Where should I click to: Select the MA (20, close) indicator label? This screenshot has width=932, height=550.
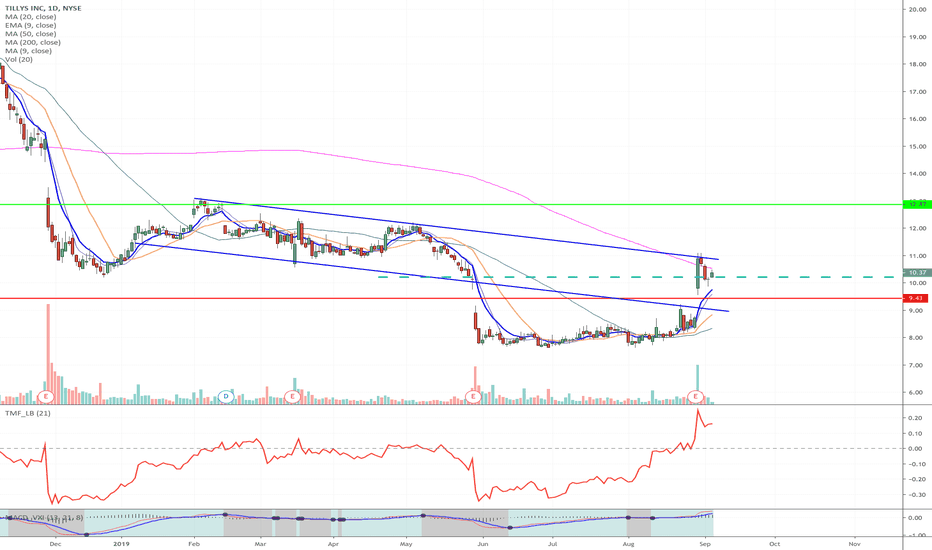coord(30,17)
